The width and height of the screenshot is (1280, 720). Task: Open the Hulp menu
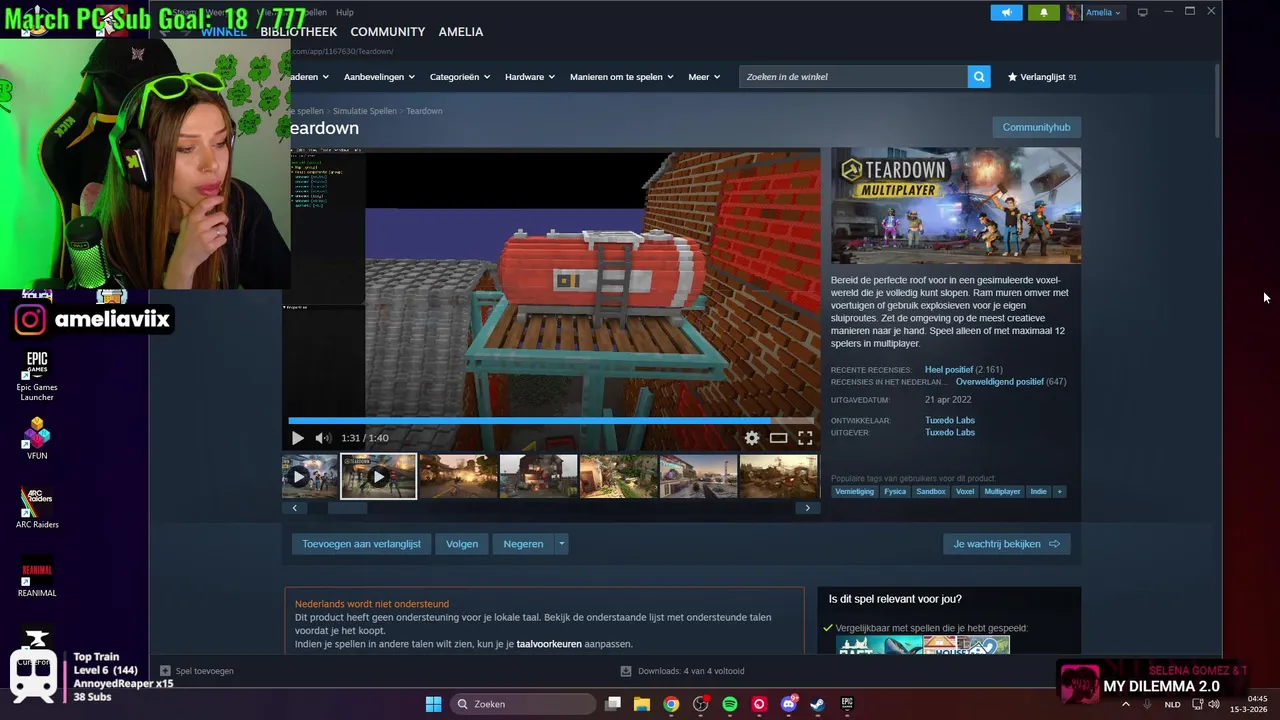coord(345,12)
